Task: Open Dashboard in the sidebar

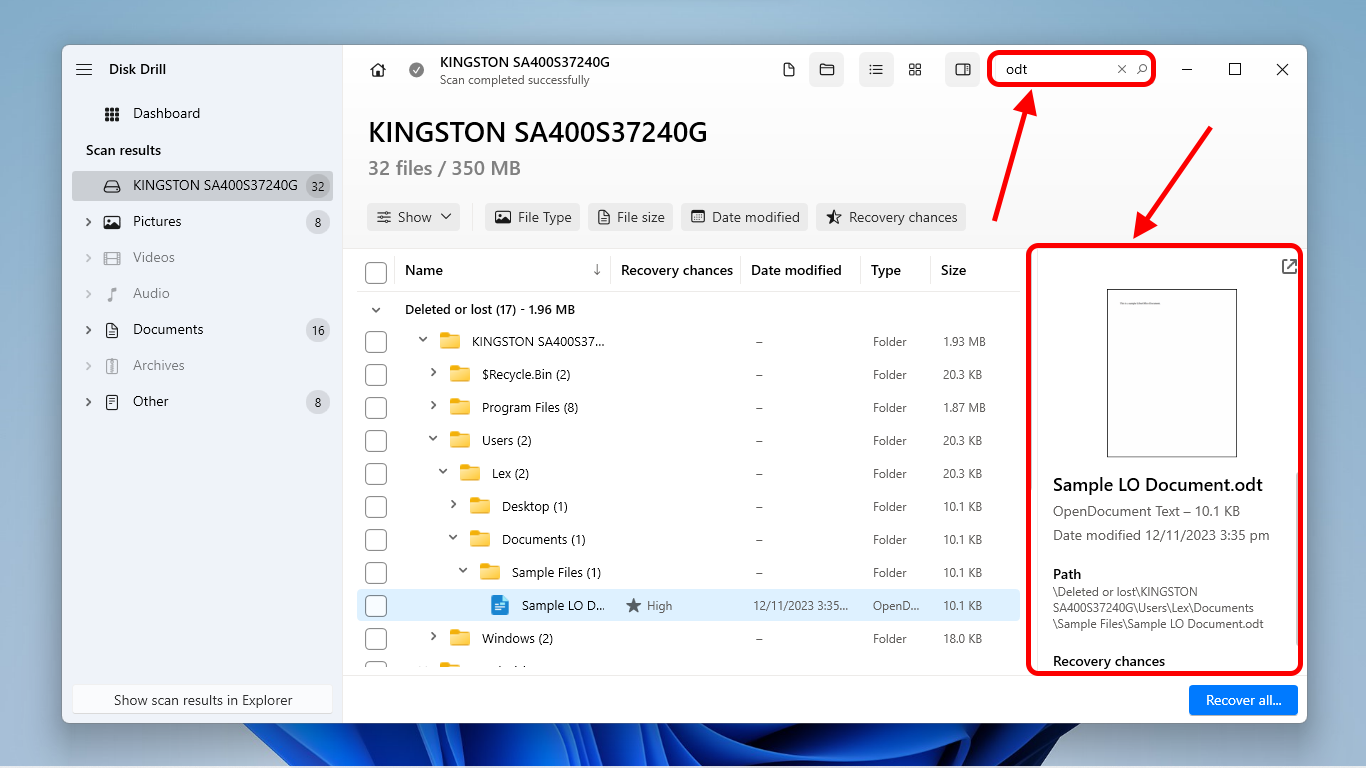Action: (x=166, y=114)
